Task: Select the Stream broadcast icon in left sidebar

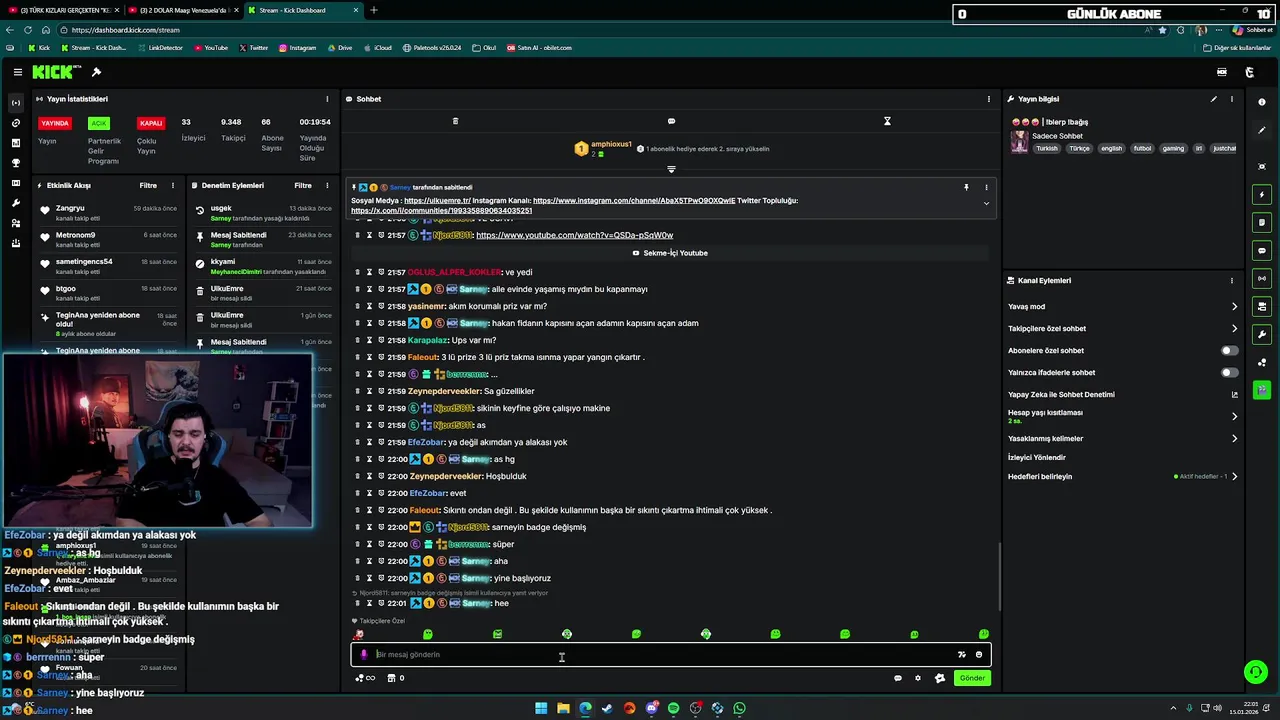Action: point(16,103)
